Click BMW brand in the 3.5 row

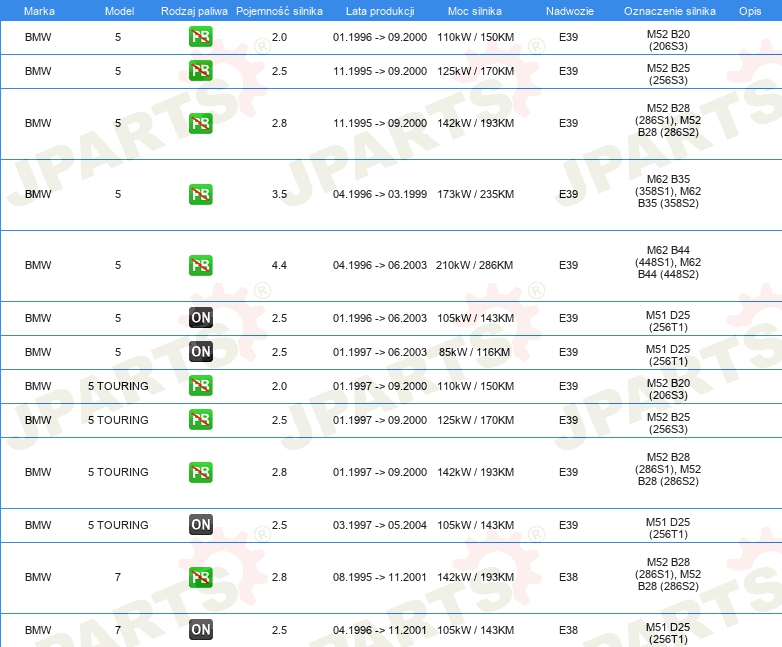pyautogui.click(x=38, y=194)
